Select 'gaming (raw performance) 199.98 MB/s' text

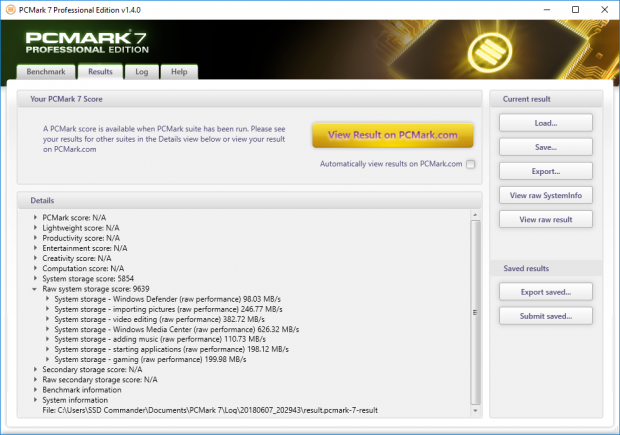point(180,359)
